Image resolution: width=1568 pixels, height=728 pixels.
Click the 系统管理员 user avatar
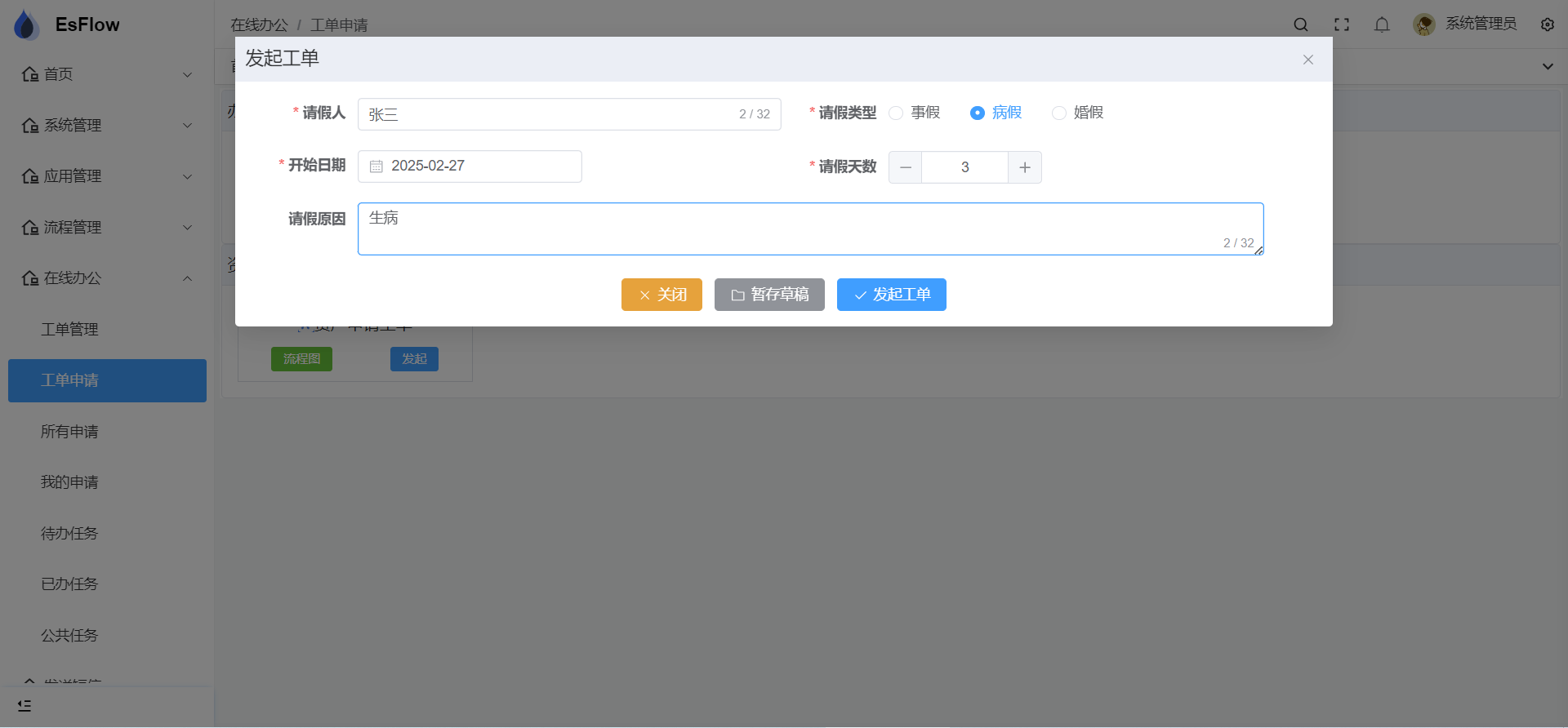[x=1424, y=24]
